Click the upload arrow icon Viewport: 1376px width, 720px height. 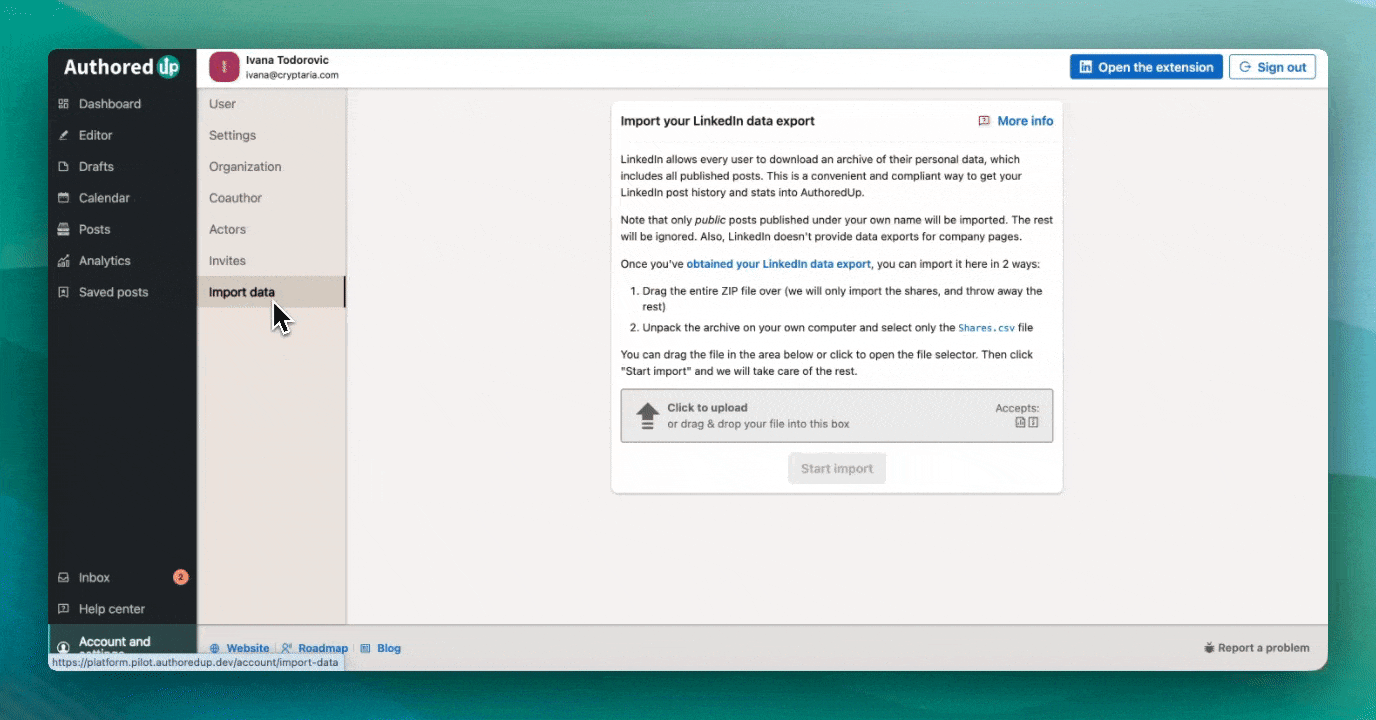tap(647, 416)
